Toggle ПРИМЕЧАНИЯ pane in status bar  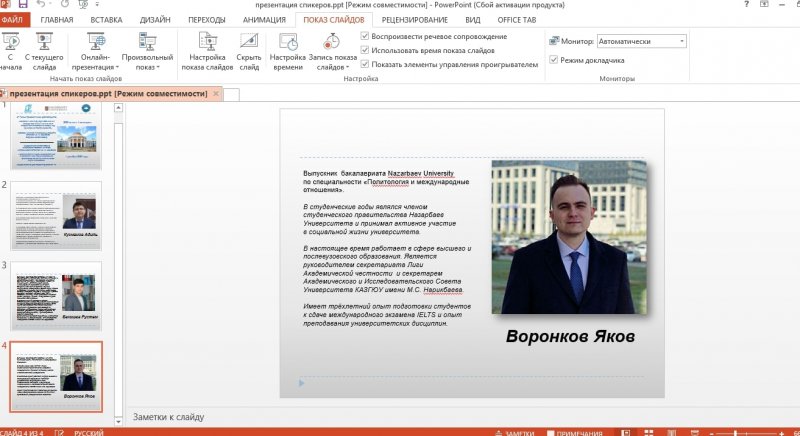click(574, 433)
